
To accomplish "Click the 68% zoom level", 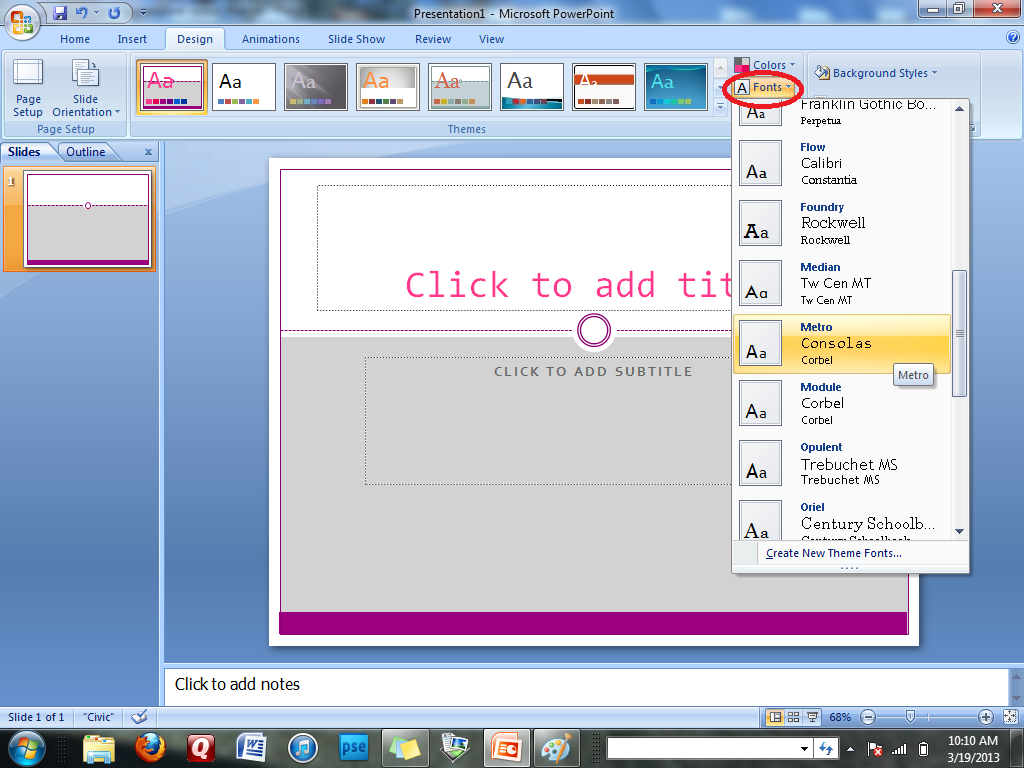I will point(840,717).
